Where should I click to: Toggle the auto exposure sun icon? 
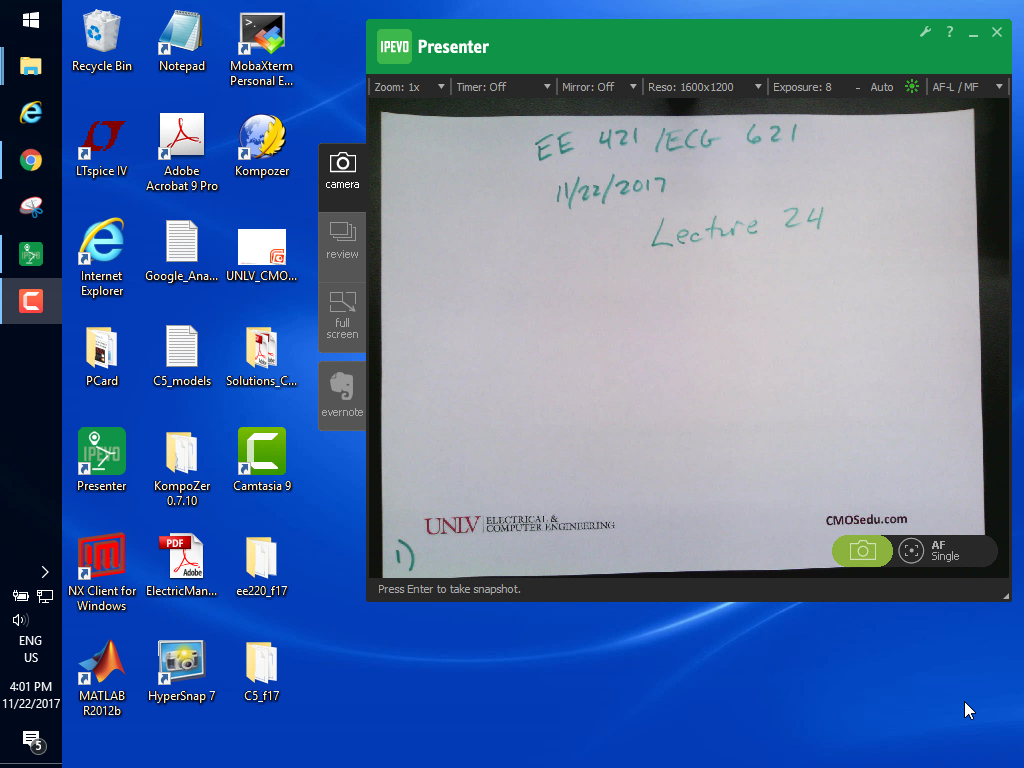click(912, 86)
